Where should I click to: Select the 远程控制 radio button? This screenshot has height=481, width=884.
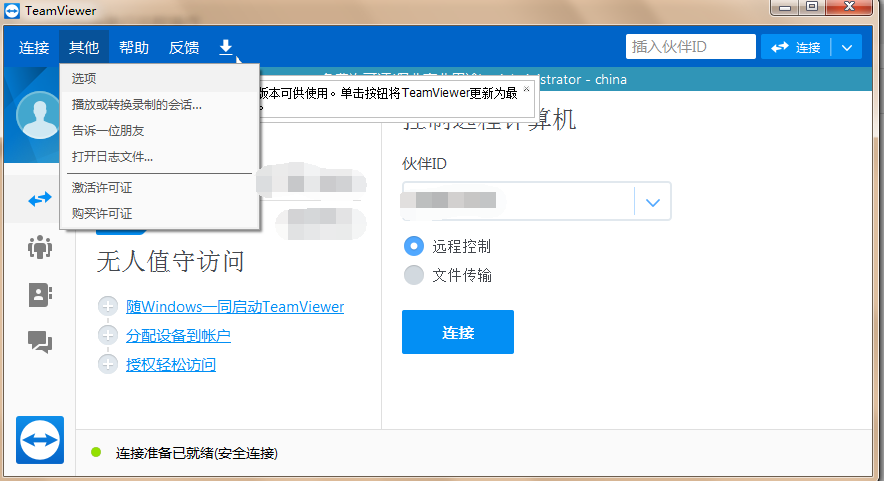pos(414,246)
